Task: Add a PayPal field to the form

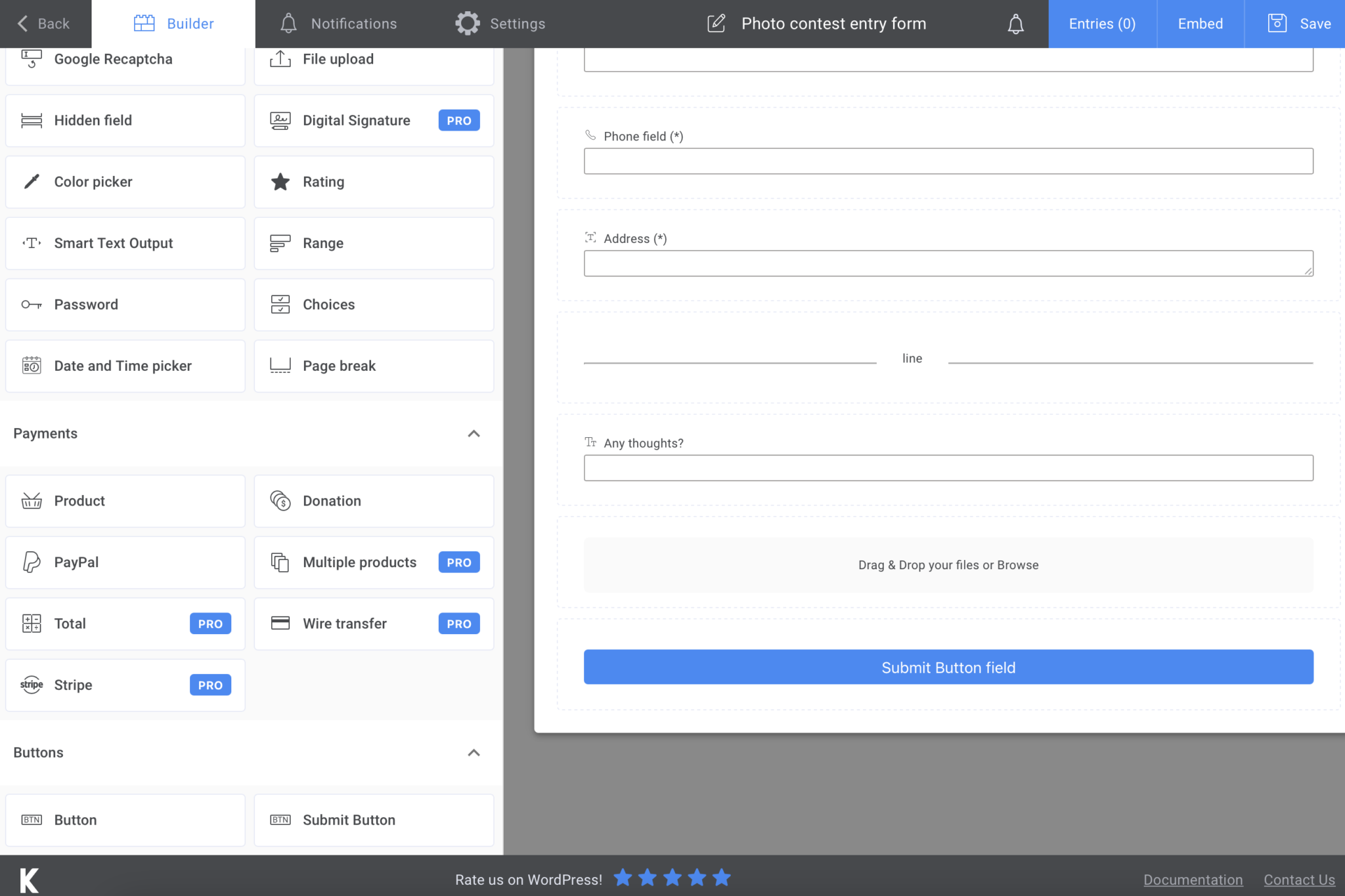Action: tap(125, 562)
